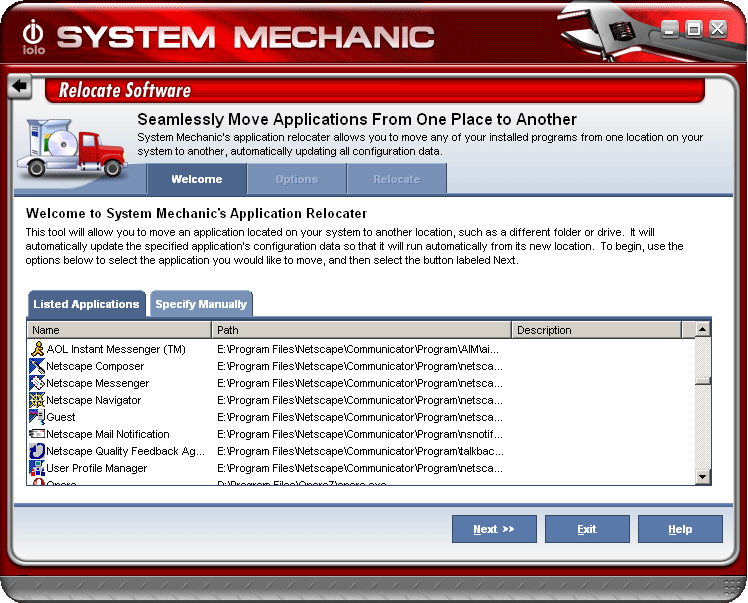The height and width of the screenshot is (603, 748).
Task: Minimize the System Mechanic window
Action: pos(669,29)
